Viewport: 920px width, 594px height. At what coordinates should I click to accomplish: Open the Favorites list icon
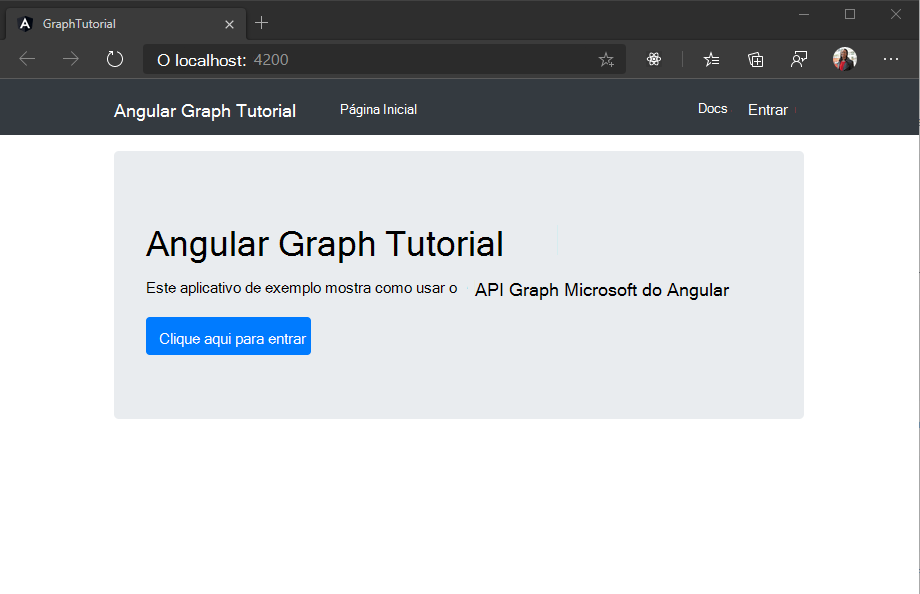click(x=711, y=59)
